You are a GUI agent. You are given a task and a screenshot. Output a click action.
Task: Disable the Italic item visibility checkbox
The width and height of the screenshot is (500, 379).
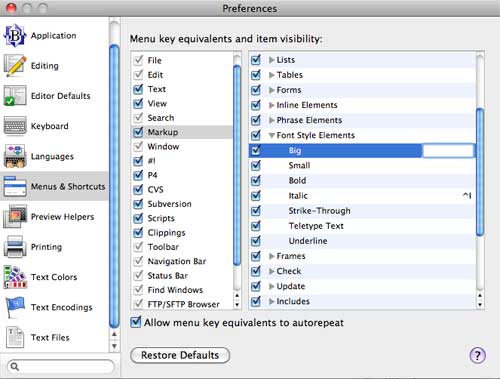[256, 195]
